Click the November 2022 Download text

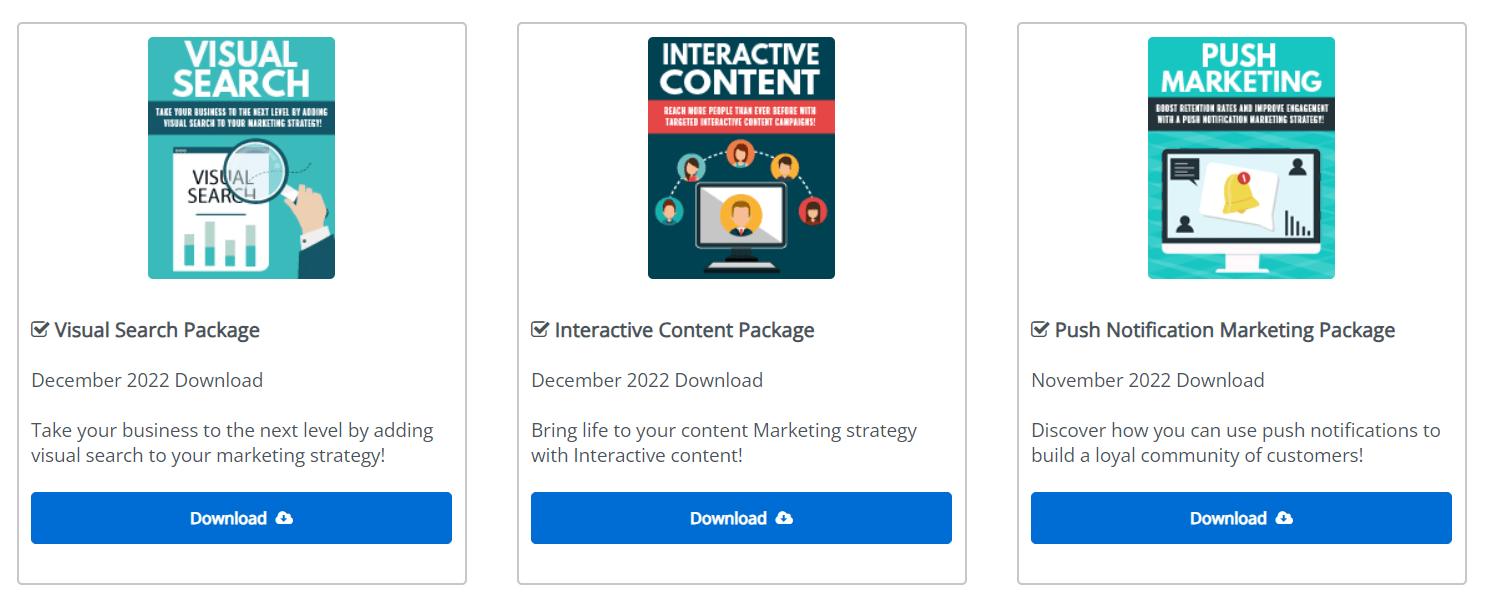point(1148,380)
